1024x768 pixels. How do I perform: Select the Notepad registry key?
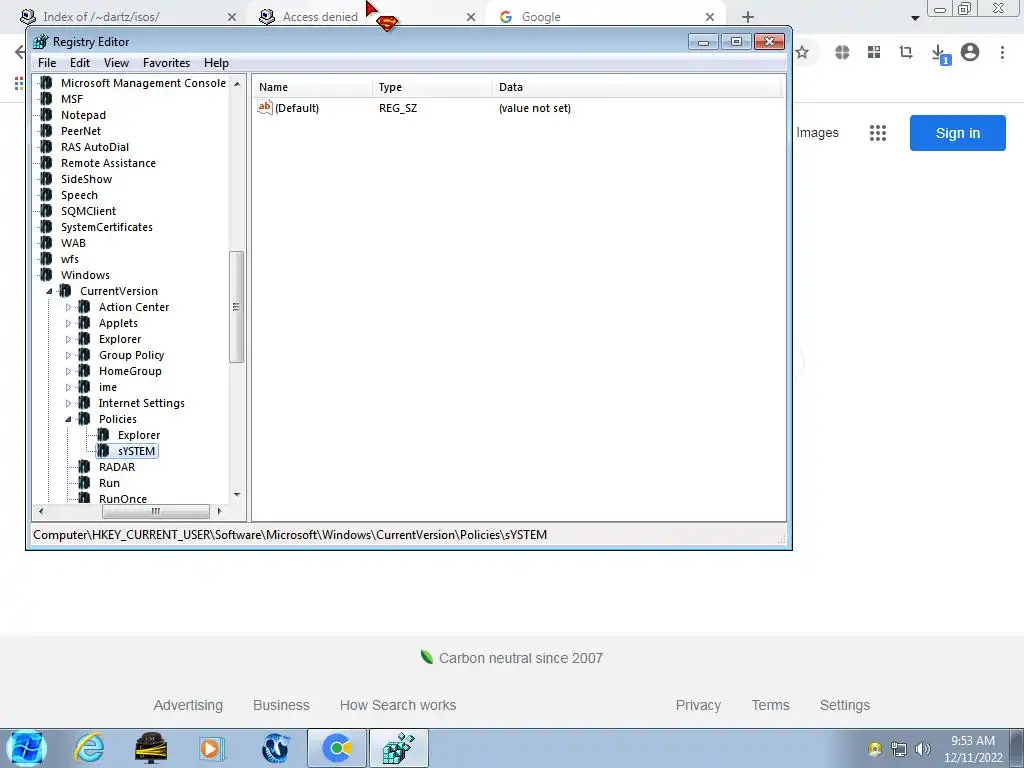(83, 115)
